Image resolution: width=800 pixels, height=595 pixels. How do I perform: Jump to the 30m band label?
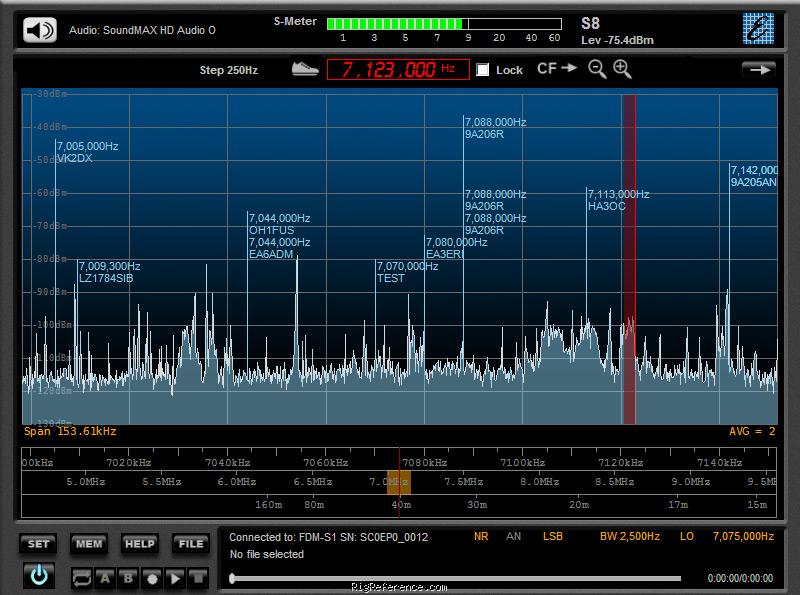point(477,505)
